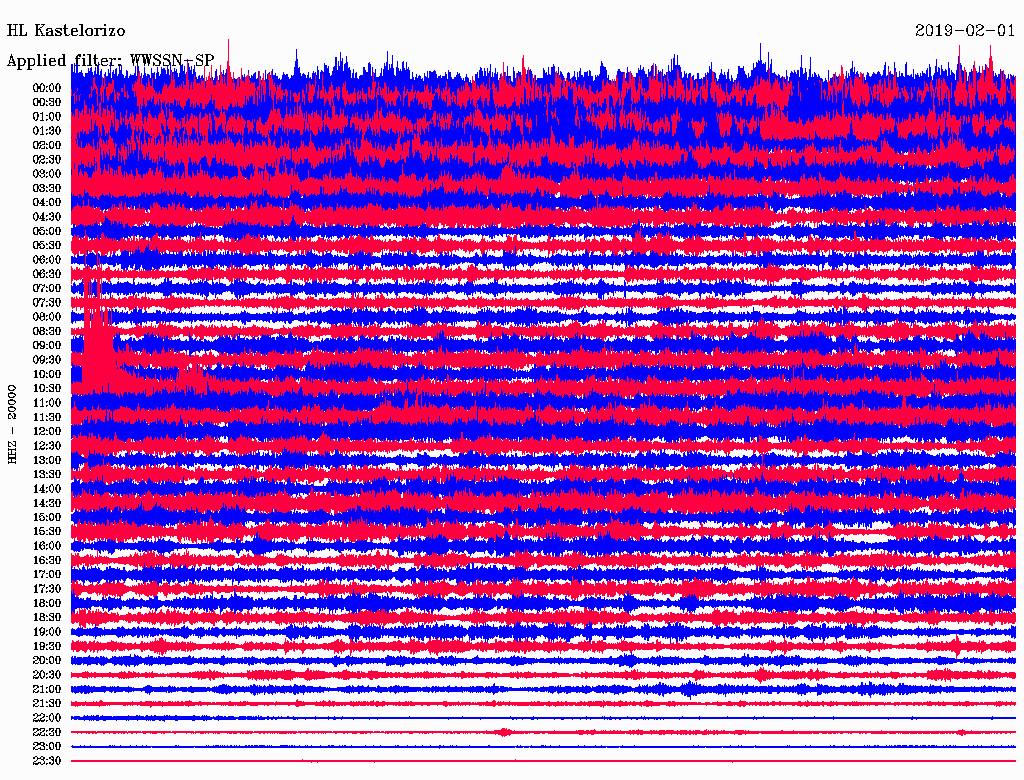Select the '17:30' time label

click(47, 589)
